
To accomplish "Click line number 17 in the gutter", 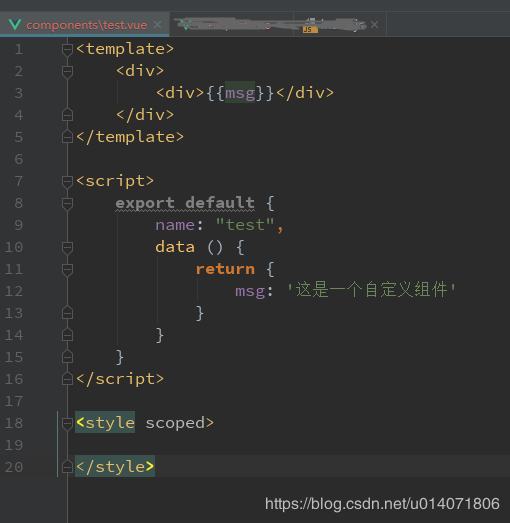I will (14, 401).
